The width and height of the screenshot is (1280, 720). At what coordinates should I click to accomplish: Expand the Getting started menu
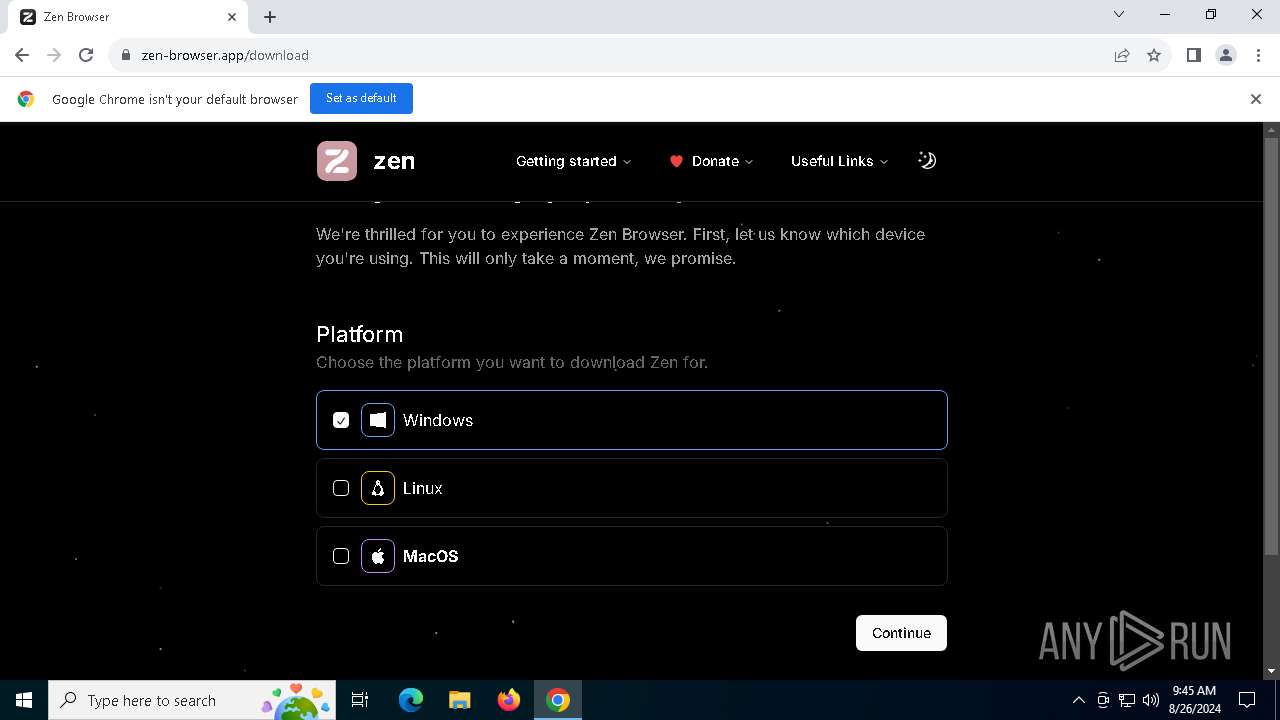point(573,161)
